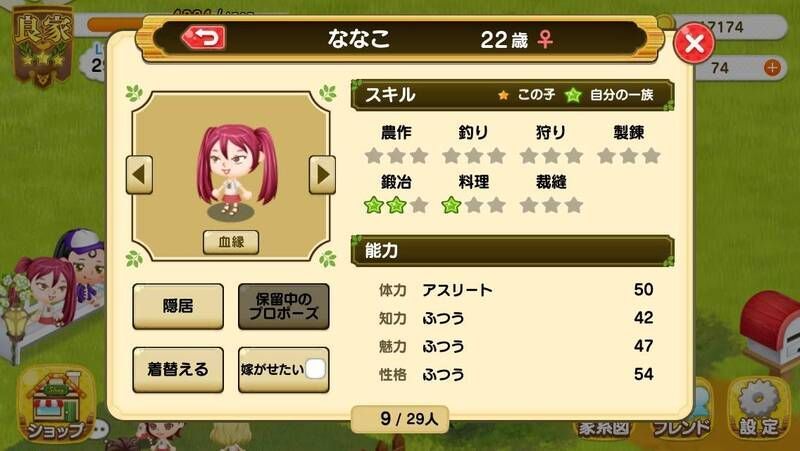
Task: Tap the red mailbox icon
Action: pos(771,329)
